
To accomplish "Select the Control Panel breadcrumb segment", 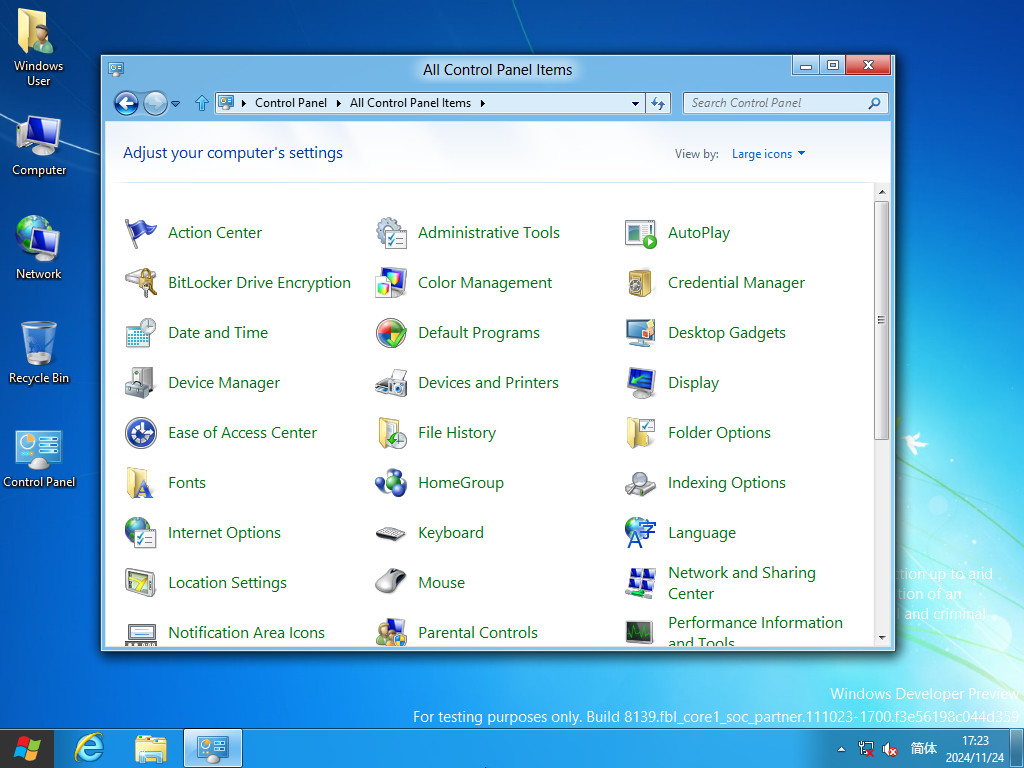I will click(x=291, y=103).
